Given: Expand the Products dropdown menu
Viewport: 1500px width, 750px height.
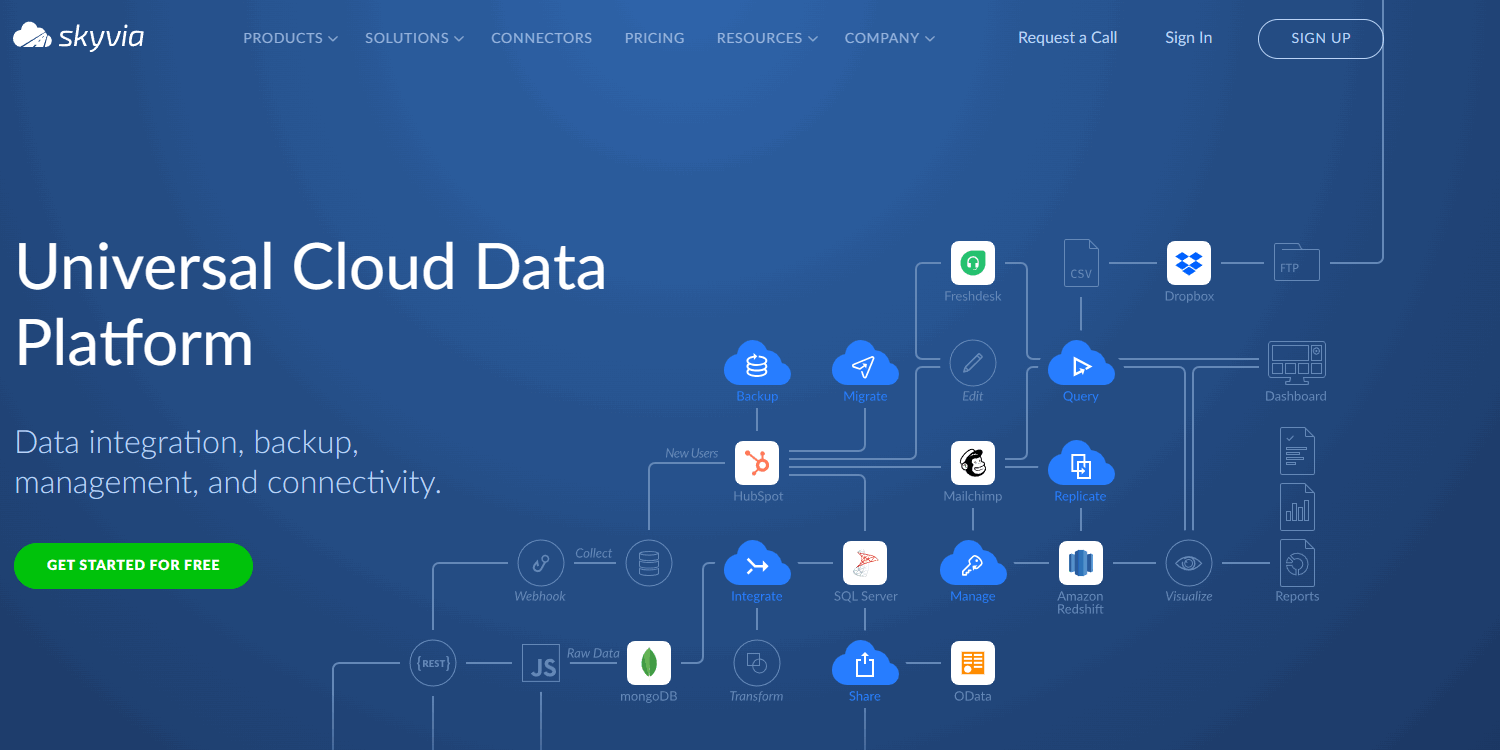Looking at the screenshot, I should pos(290,38).
